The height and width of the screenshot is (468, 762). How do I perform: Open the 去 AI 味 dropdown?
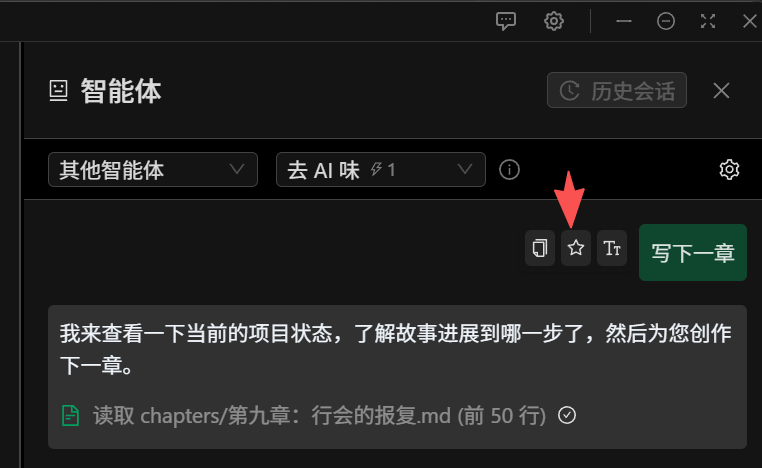click(381, 170)
